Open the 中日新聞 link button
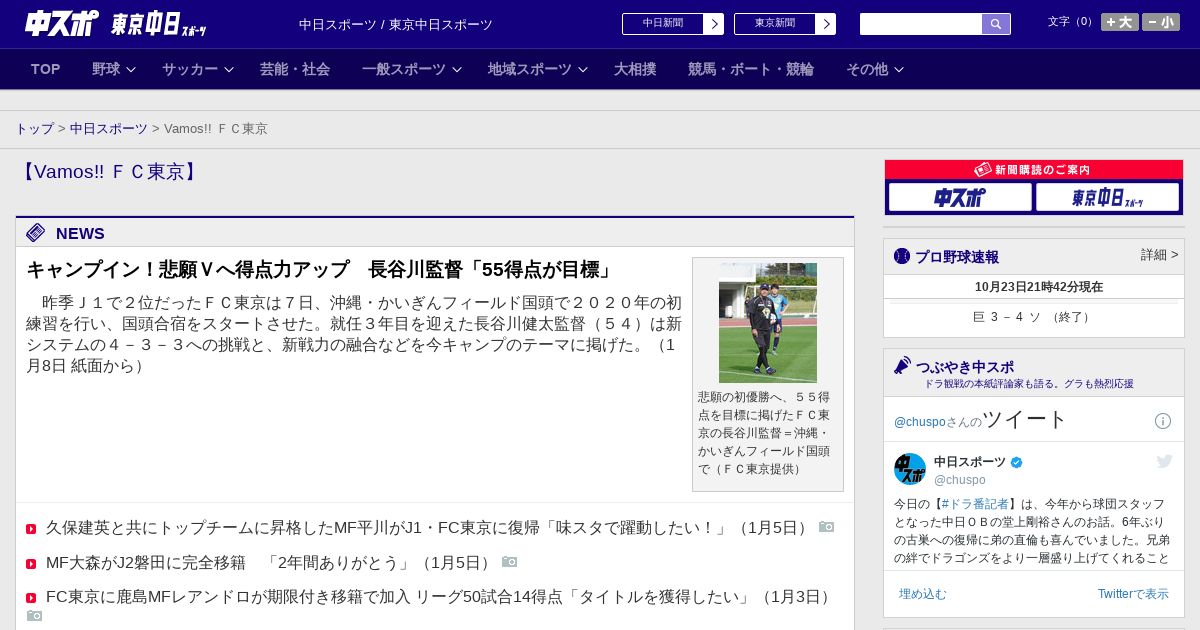The width and height of the screenshot is (1200, 630). click(663, 24)
